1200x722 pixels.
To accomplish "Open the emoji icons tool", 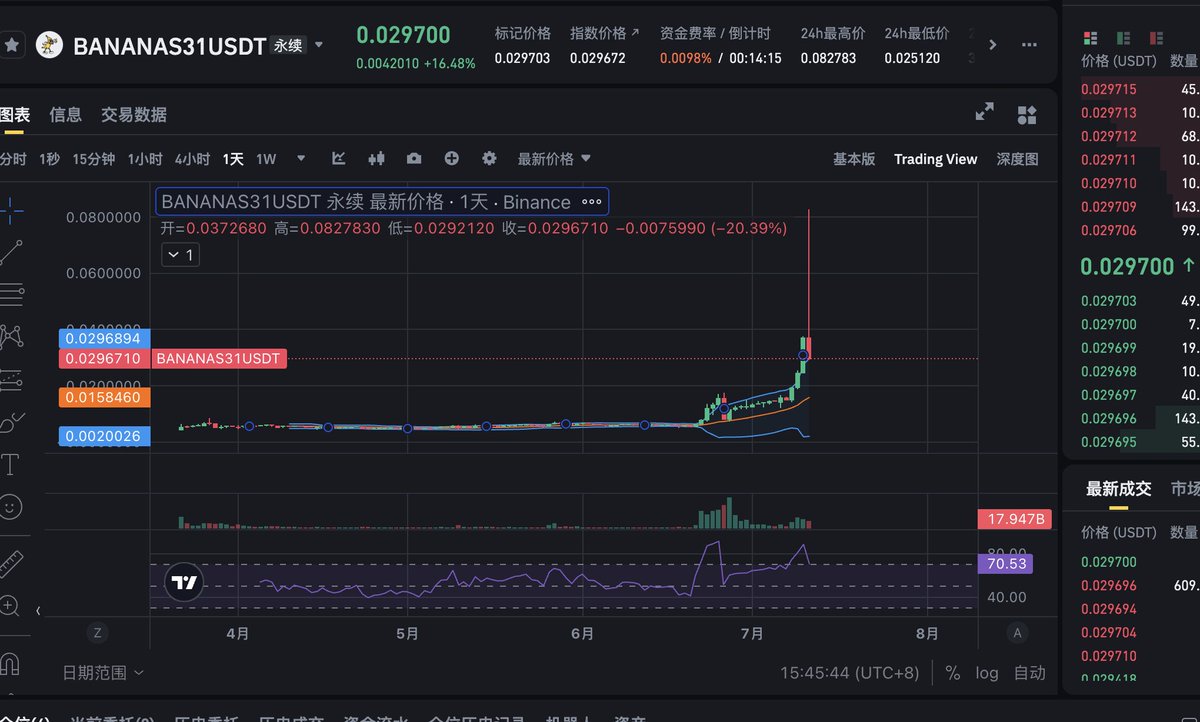I will coord(11,507).
